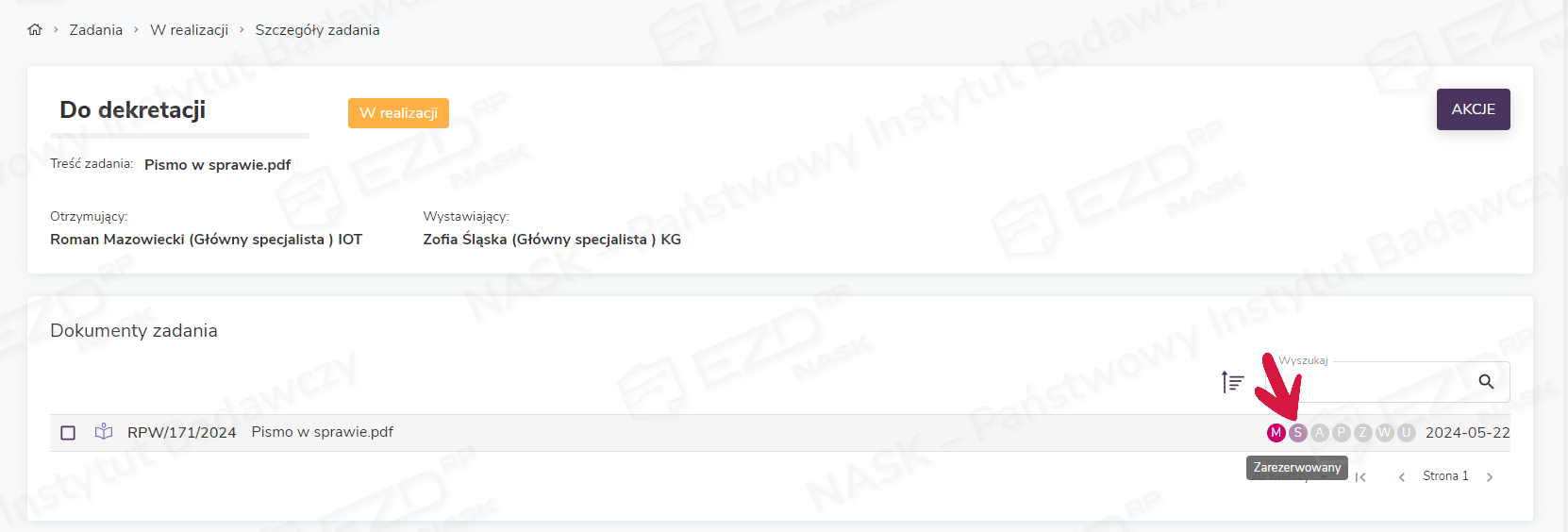Go to the previous page arrow
This screenshot has width=1568, height=532.
[x=1401, y=477]
